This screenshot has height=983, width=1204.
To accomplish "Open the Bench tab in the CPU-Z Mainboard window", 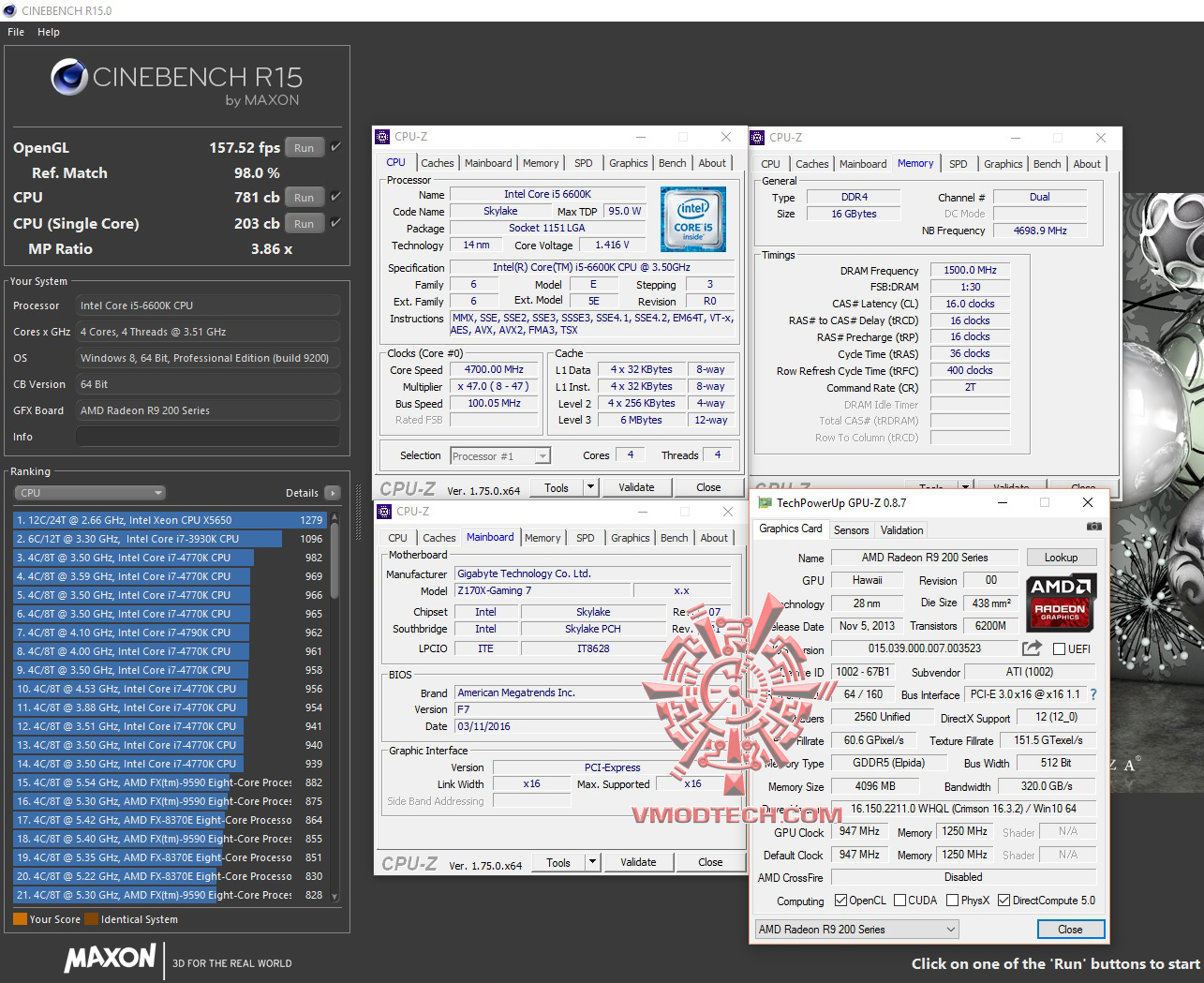I will [x=675, y=538].
